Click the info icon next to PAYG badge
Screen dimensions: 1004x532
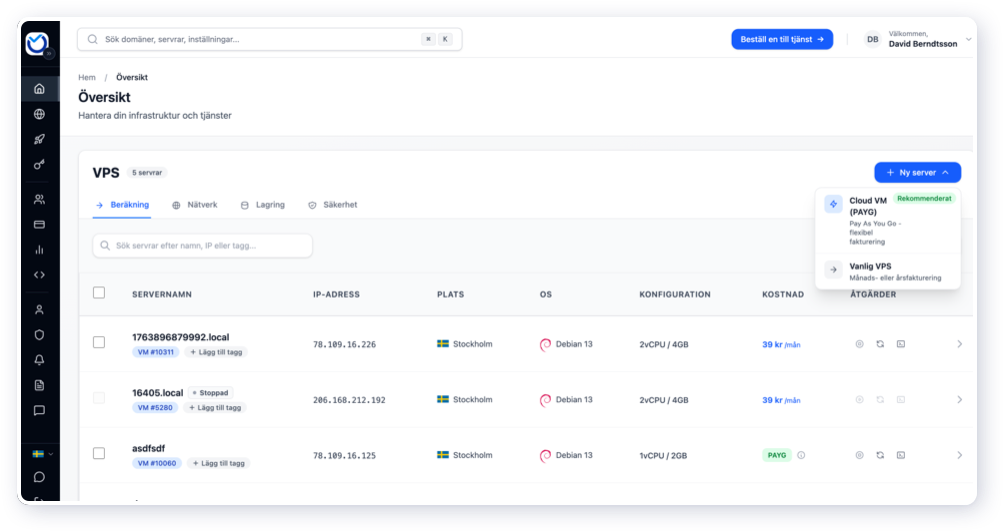(x=801, y=455)
